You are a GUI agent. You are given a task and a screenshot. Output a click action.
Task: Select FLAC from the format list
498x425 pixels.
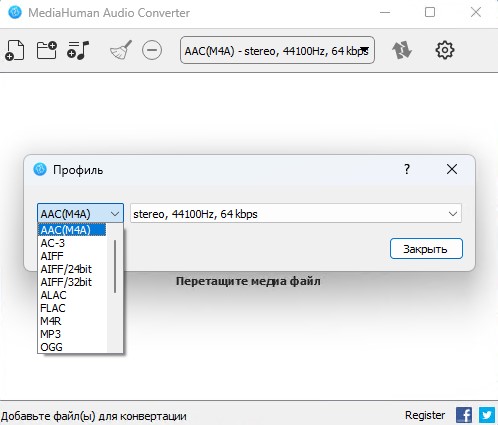point(72,308)
